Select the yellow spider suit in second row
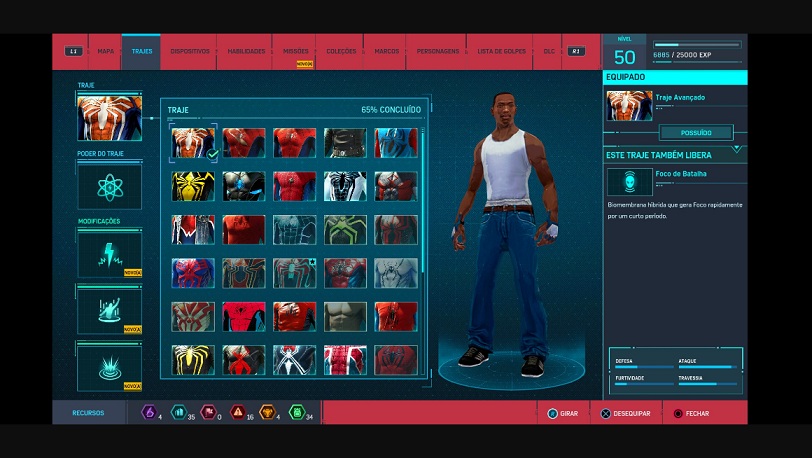 pyautogui.click(x=193, y=187)
